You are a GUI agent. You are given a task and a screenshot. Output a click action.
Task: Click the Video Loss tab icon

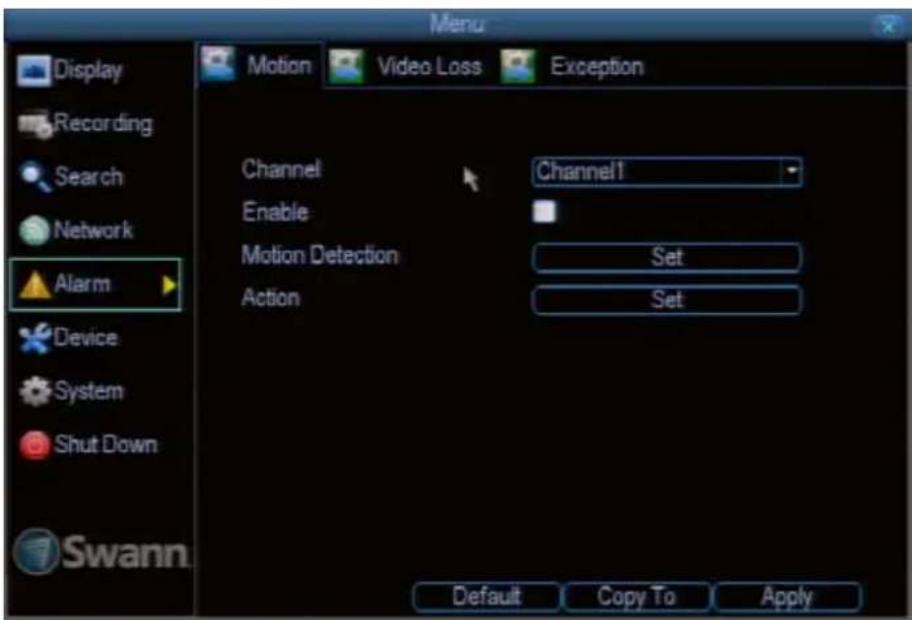(346, 66)
